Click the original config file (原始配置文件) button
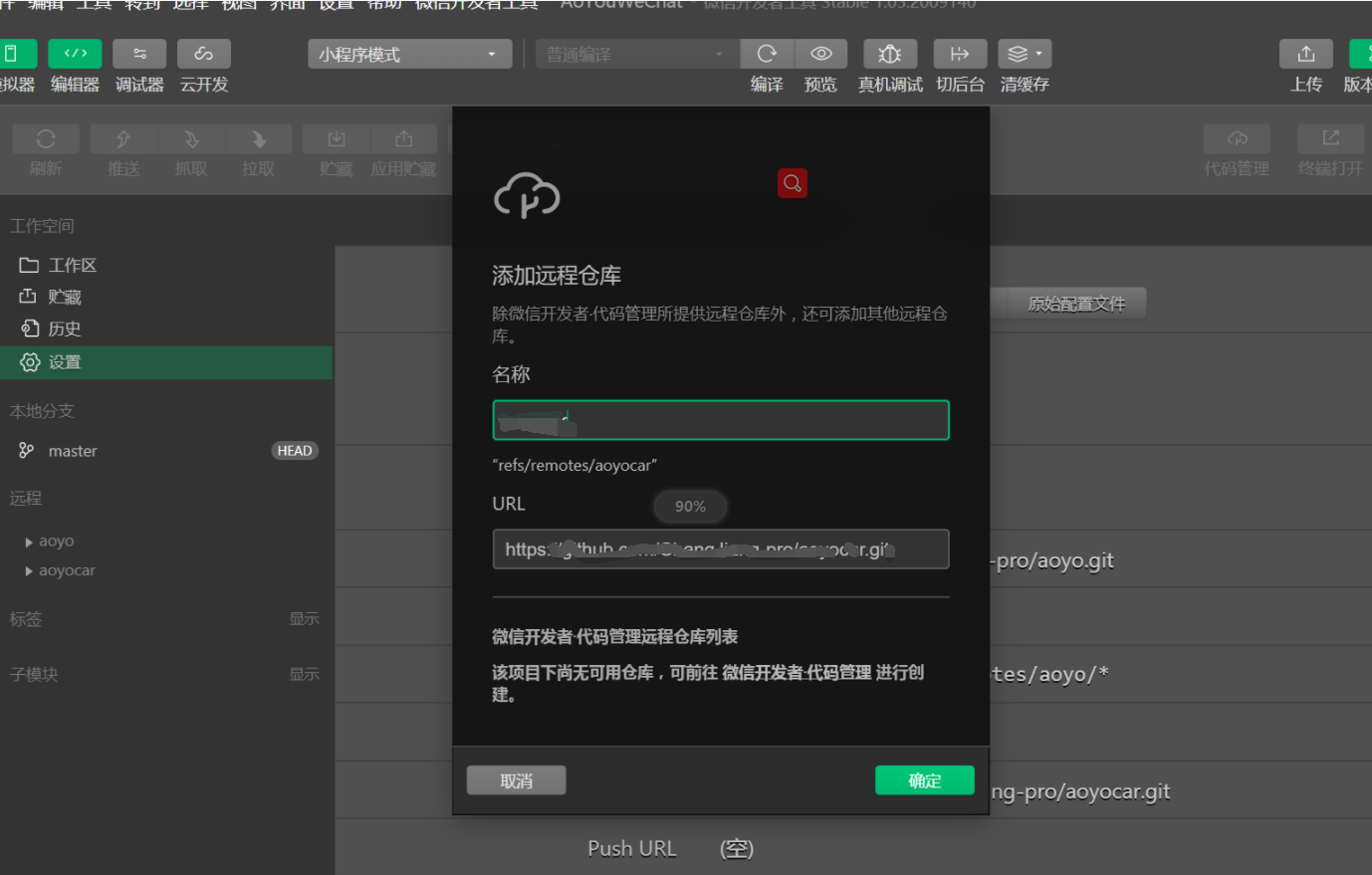The height and width of the screenshot is (875, 1372). pyautogui.click(x=1076, y=304)
